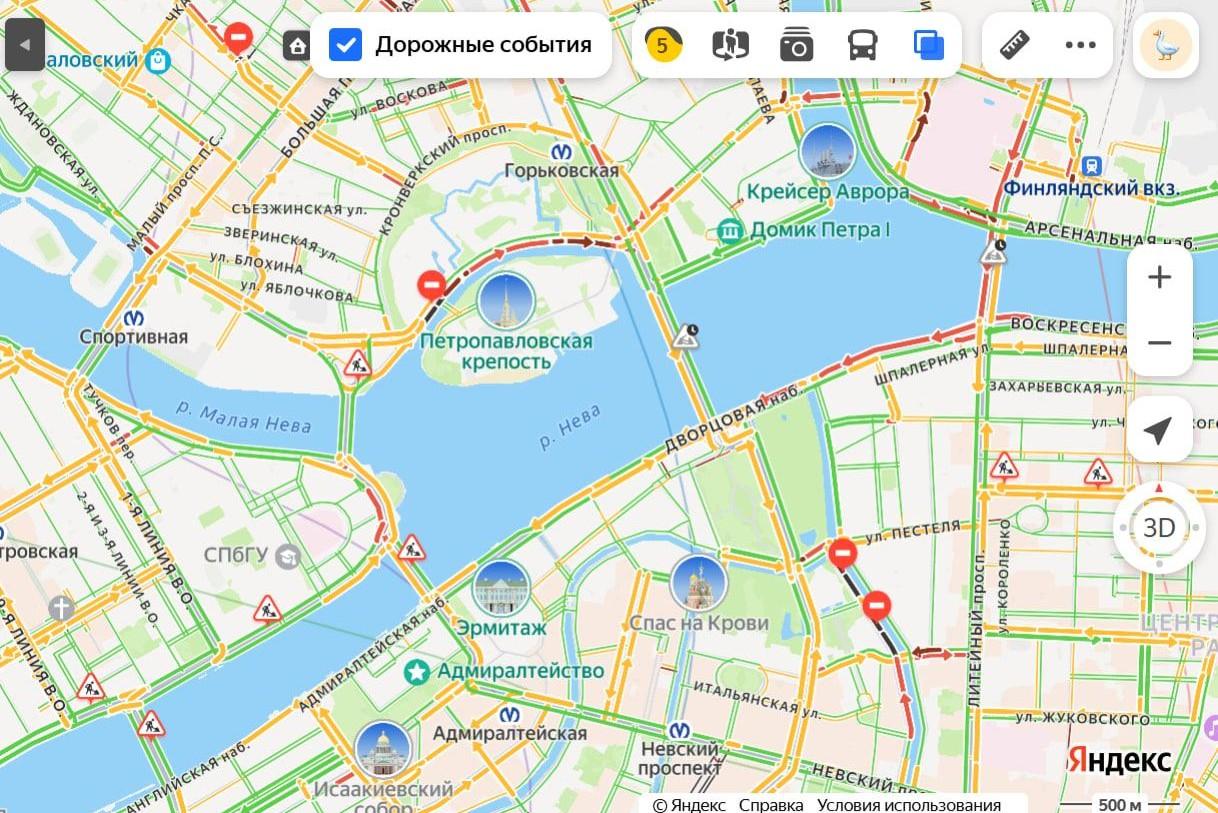Click the Справка link
This screenshot has height=813, width=1218.
(x=771, y=805)
